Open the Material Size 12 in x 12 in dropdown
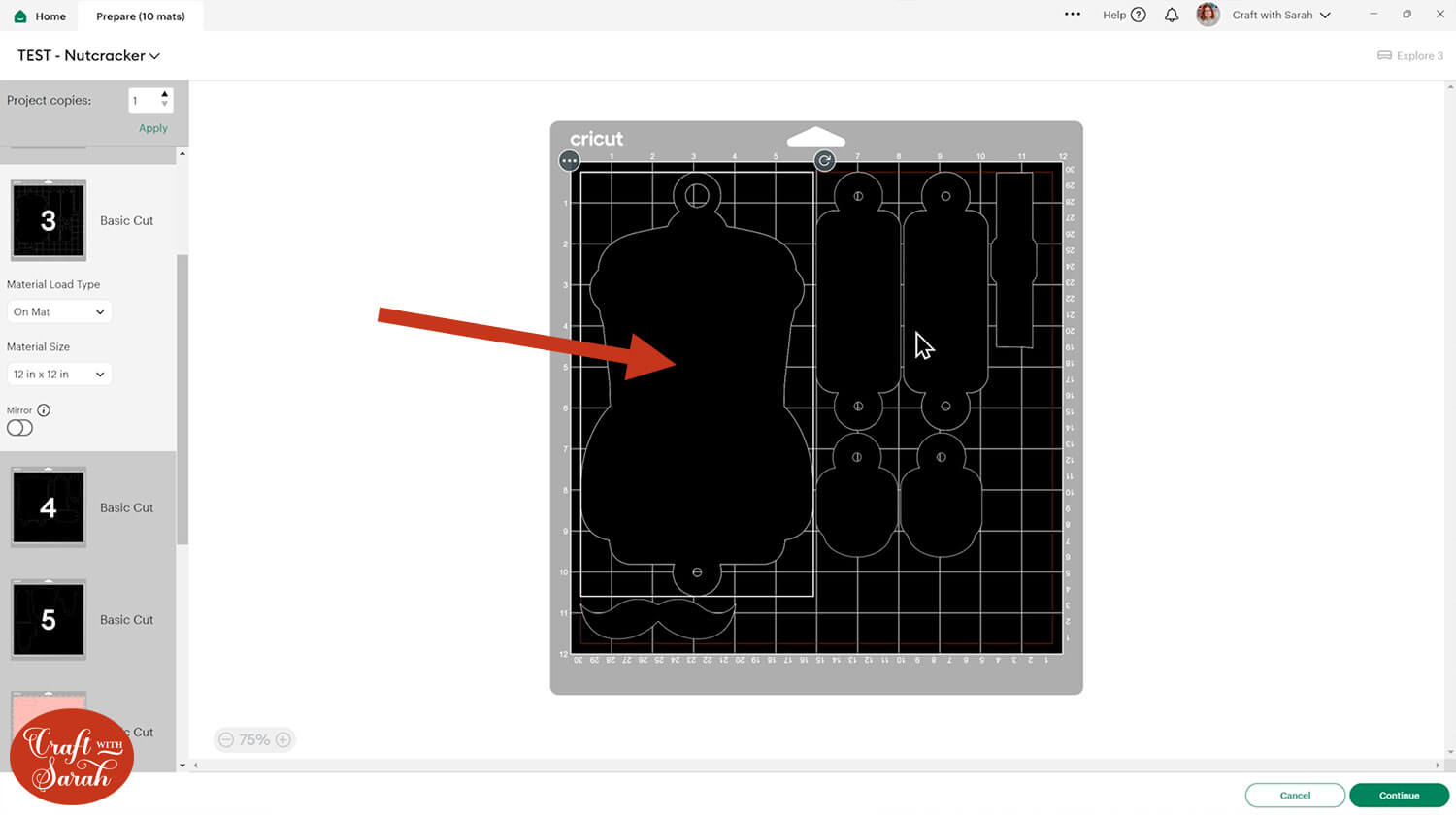This screenshot has height=815, width=1456. [x=59, y=374]
